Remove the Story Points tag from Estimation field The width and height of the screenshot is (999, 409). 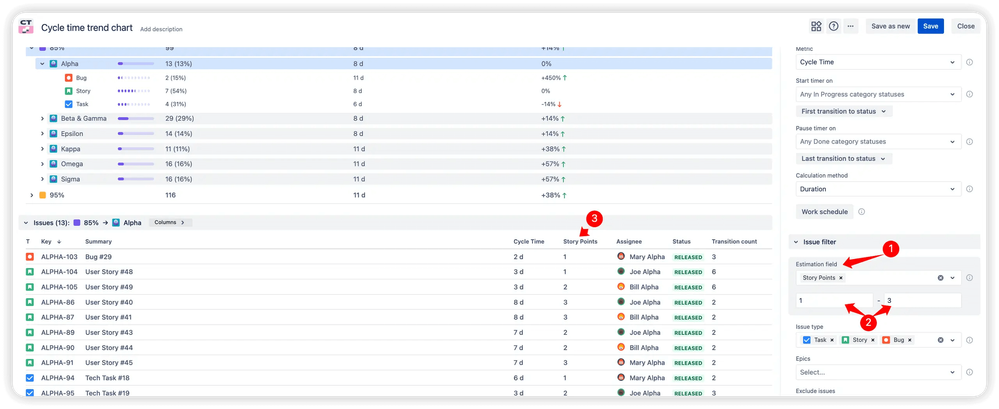pyautogui.click(x=841, y=277)
